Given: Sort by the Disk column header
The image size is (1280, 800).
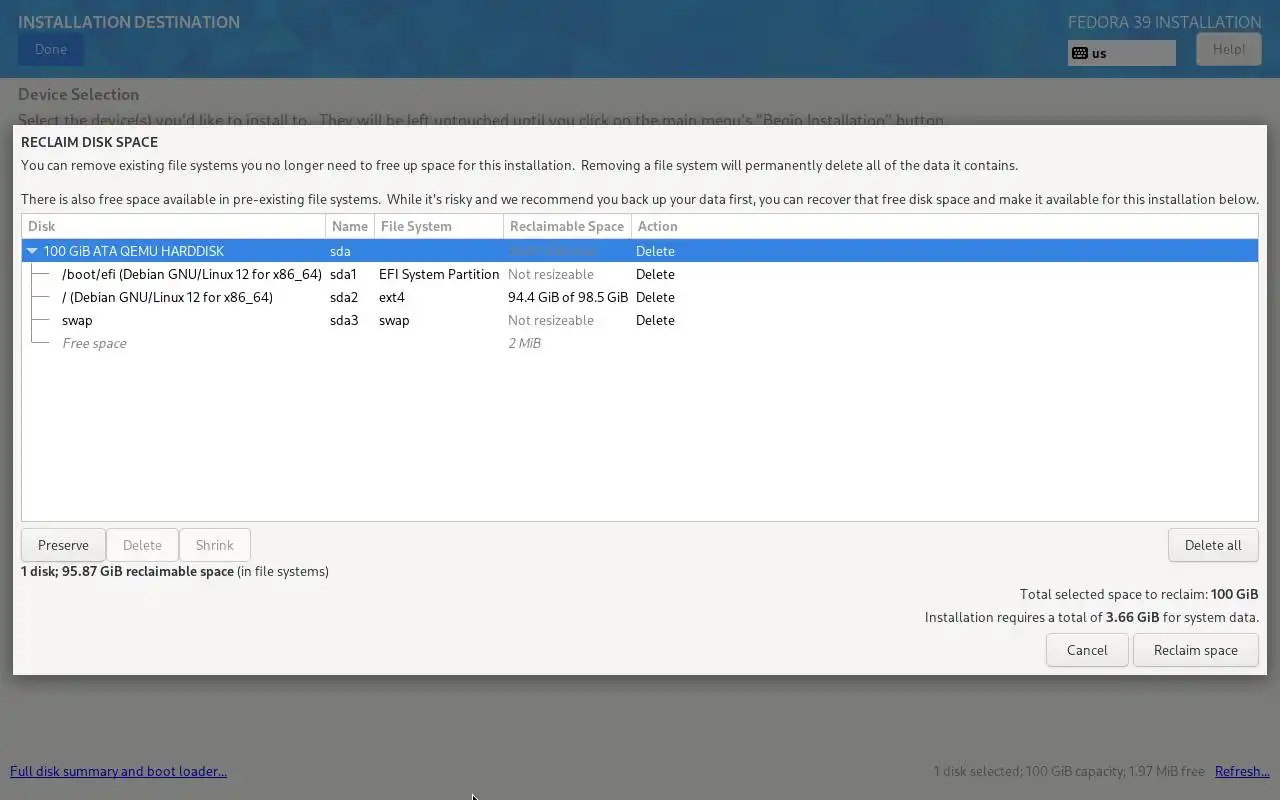Looking at the screenshot, I should [x=173, y=226].
